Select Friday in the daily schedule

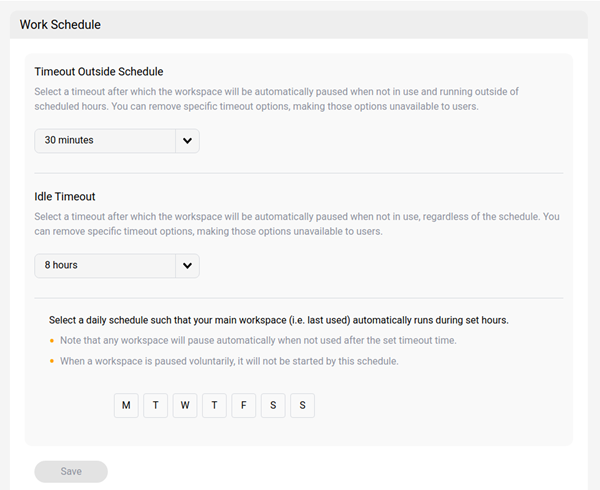pyautogui.click(x=244, y=405)
